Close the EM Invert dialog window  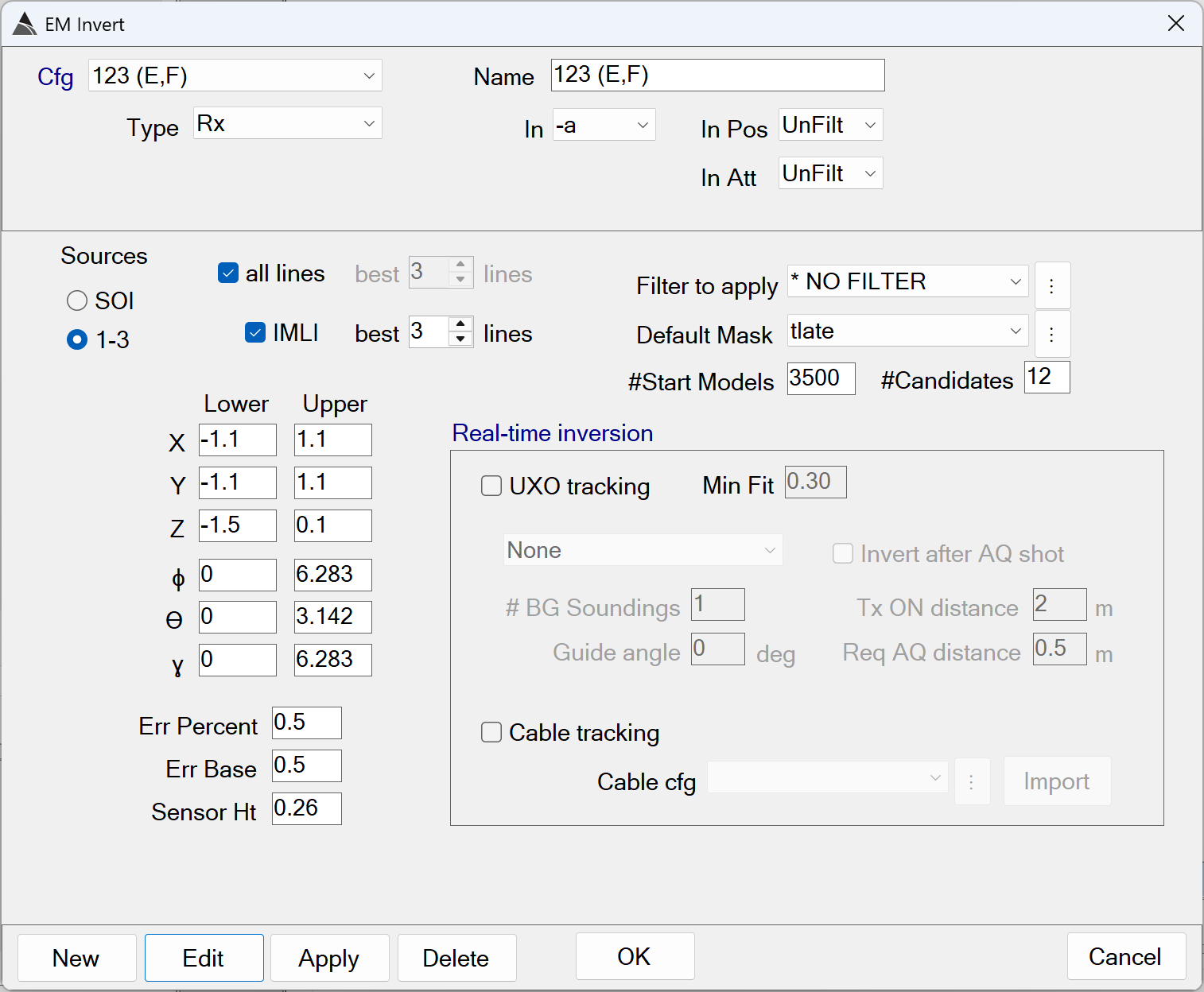[1175, 24]
